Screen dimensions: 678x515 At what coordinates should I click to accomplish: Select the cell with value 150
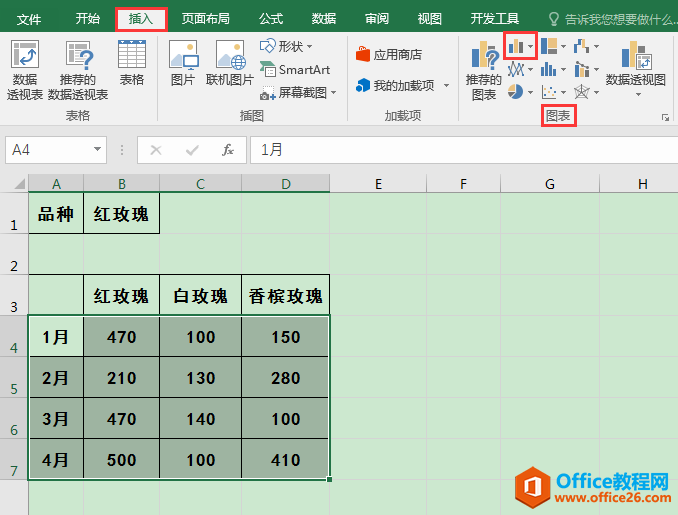tap(286, 336)
